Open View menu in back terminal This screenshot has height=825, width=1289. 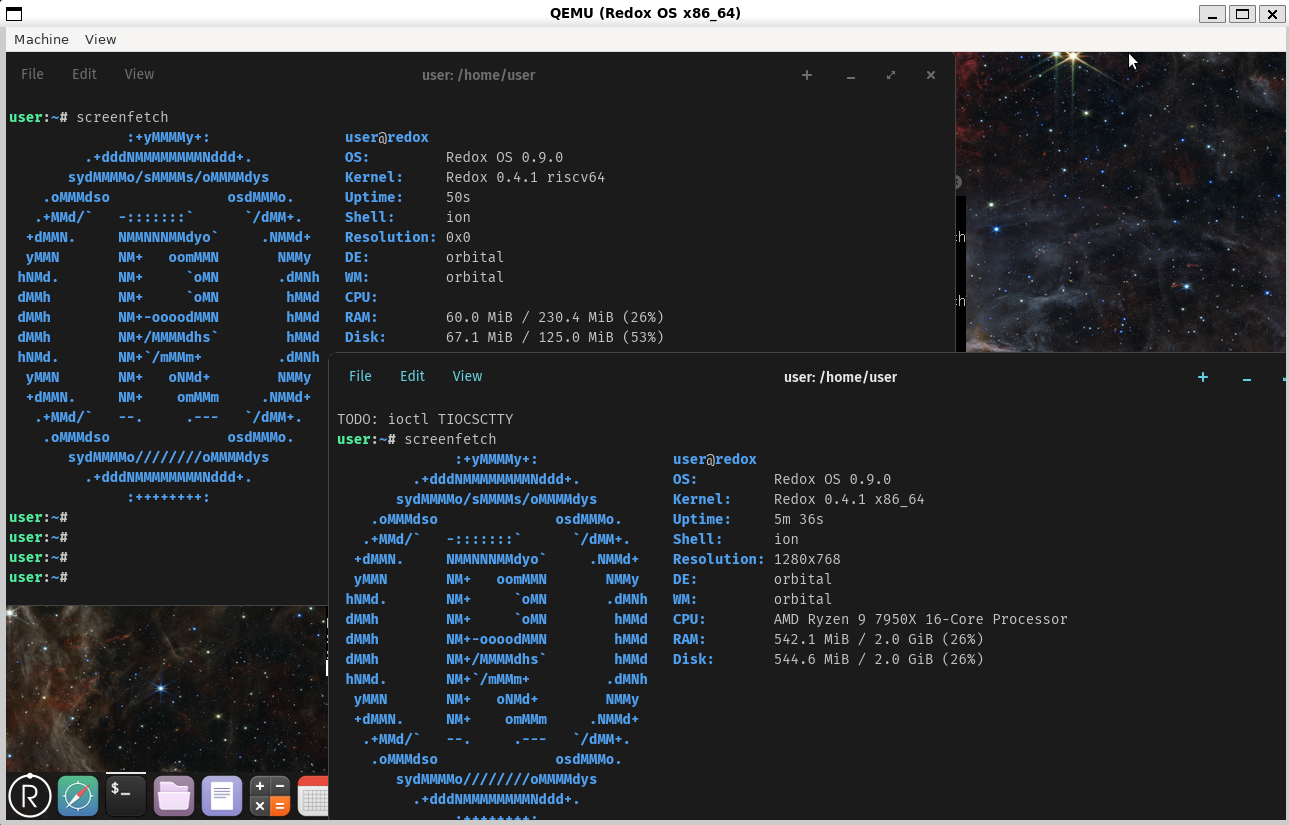point(139,74)
